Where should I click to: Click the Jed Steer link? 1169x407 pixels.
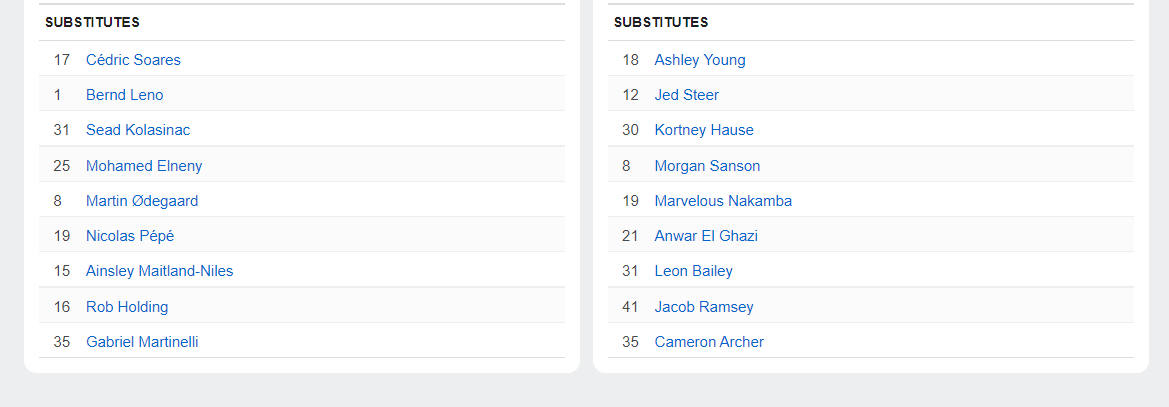[686, 95]
